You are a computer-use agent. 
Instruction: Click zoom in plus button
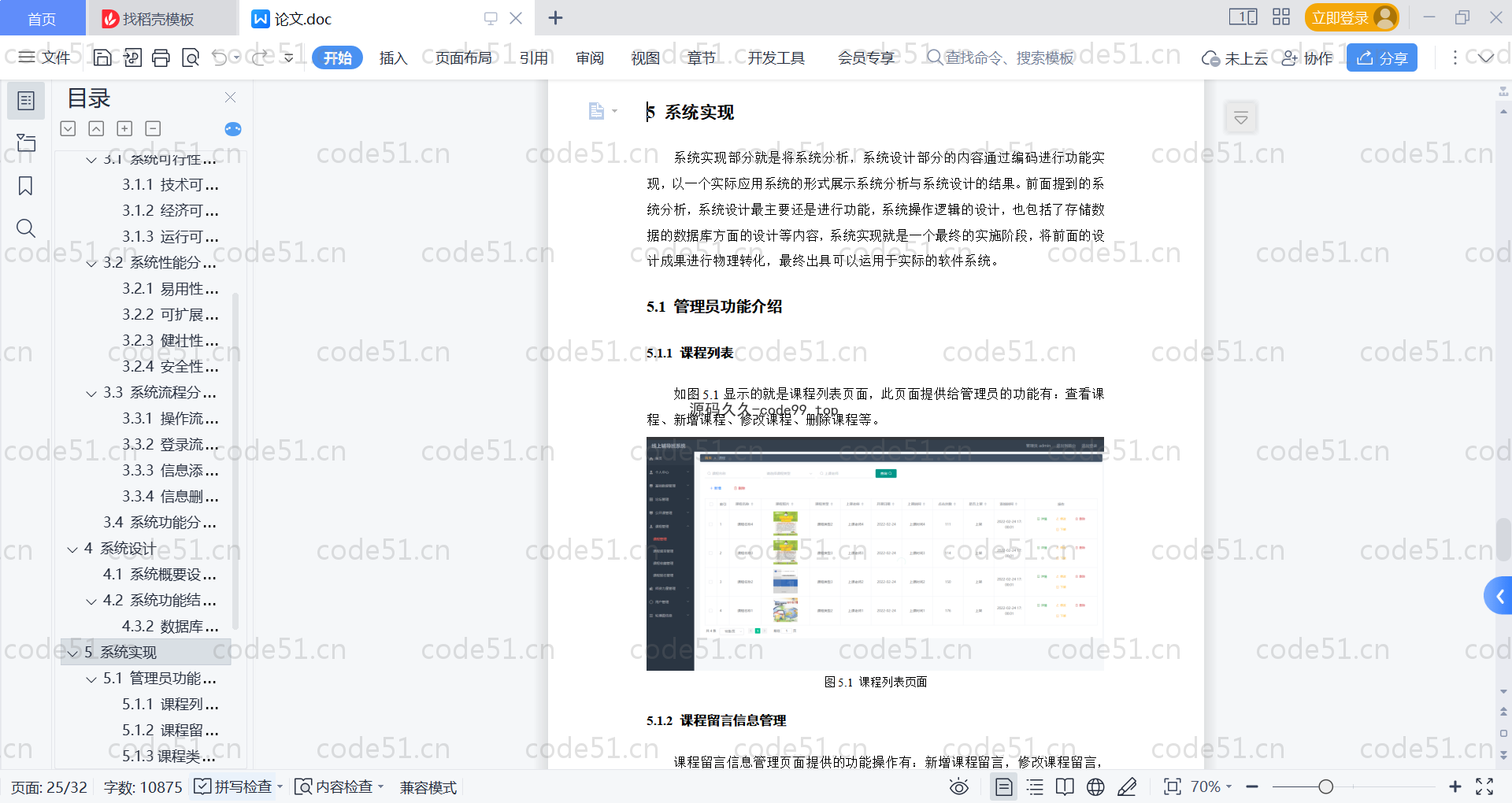click(1455, 786)
